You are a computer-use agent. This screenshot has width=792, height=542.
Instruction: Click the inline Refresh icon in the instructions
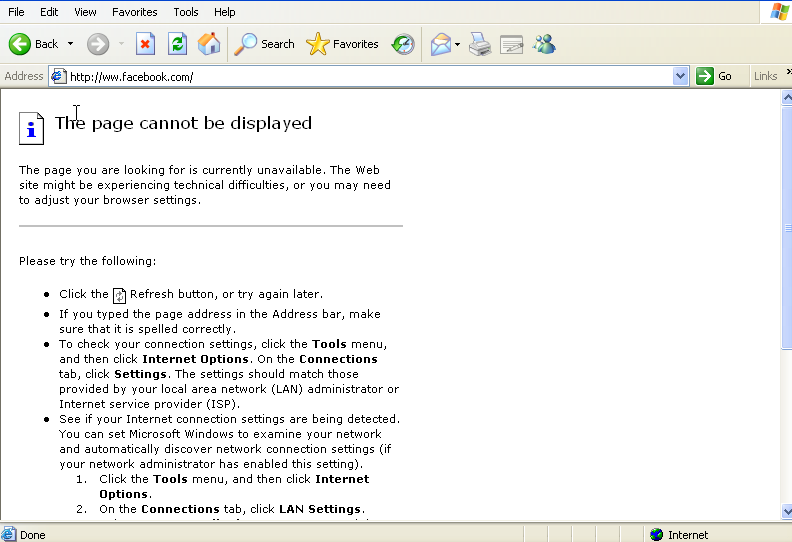pyautogui.click(x=119, y=295)
